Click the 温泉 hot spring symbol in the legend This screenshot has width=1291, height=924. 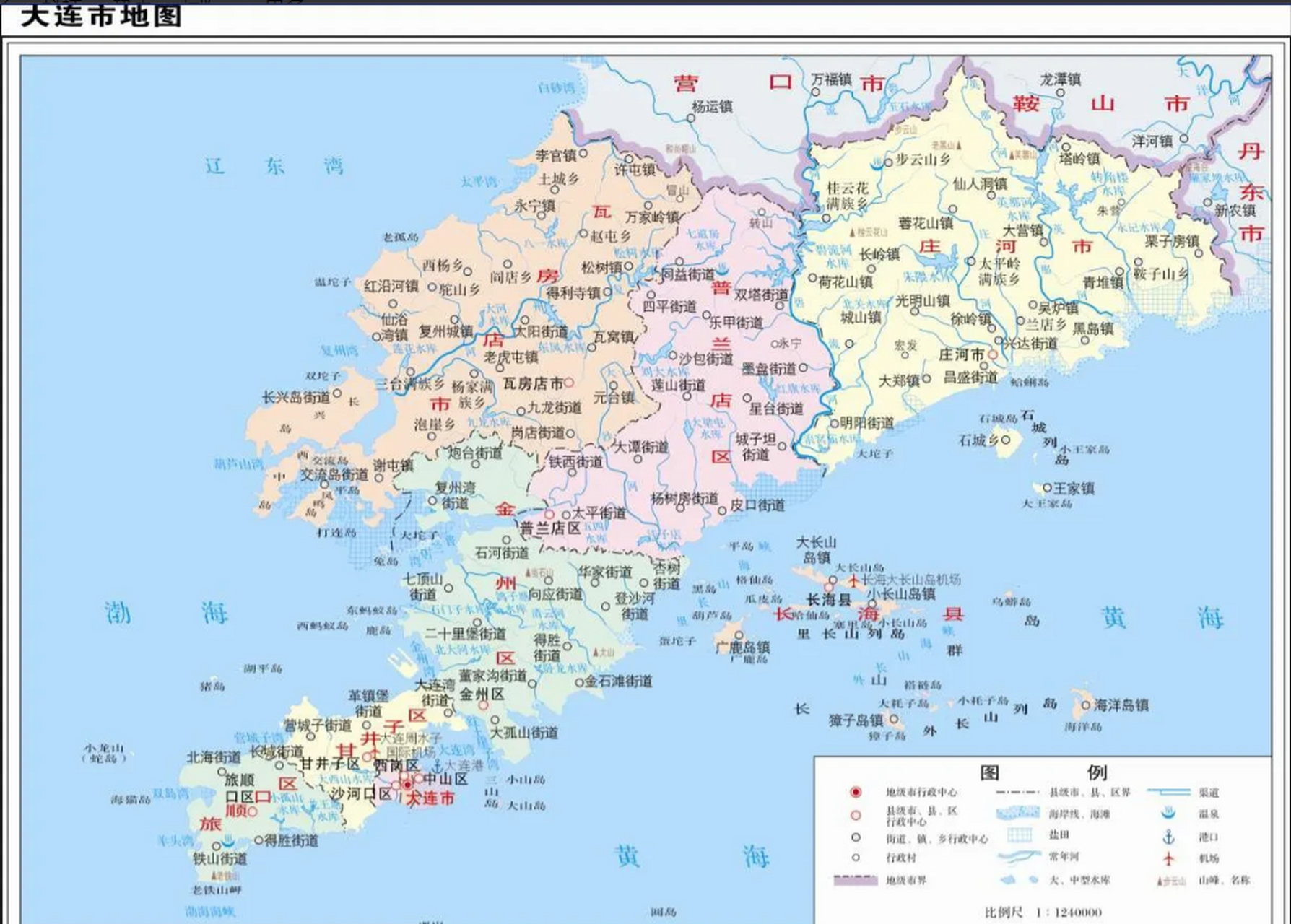pyautogui.click(x=1168, y=814)
